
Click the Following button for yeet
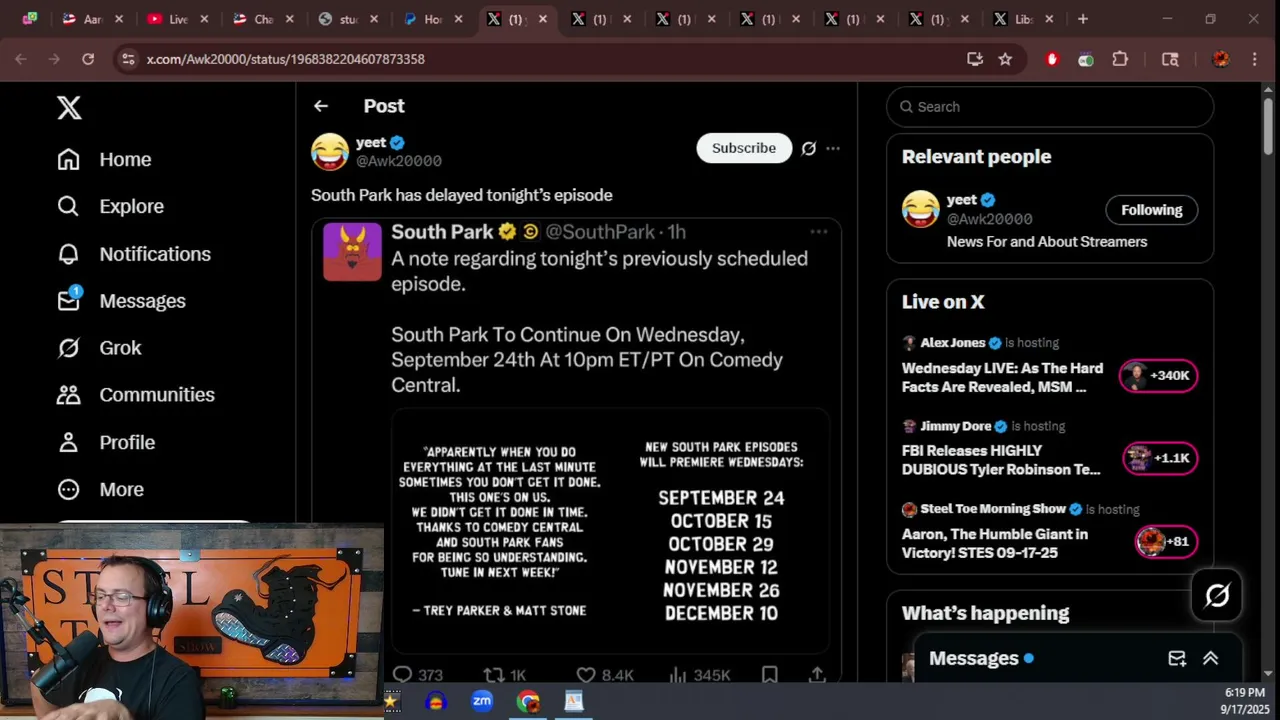point(1151,210)
